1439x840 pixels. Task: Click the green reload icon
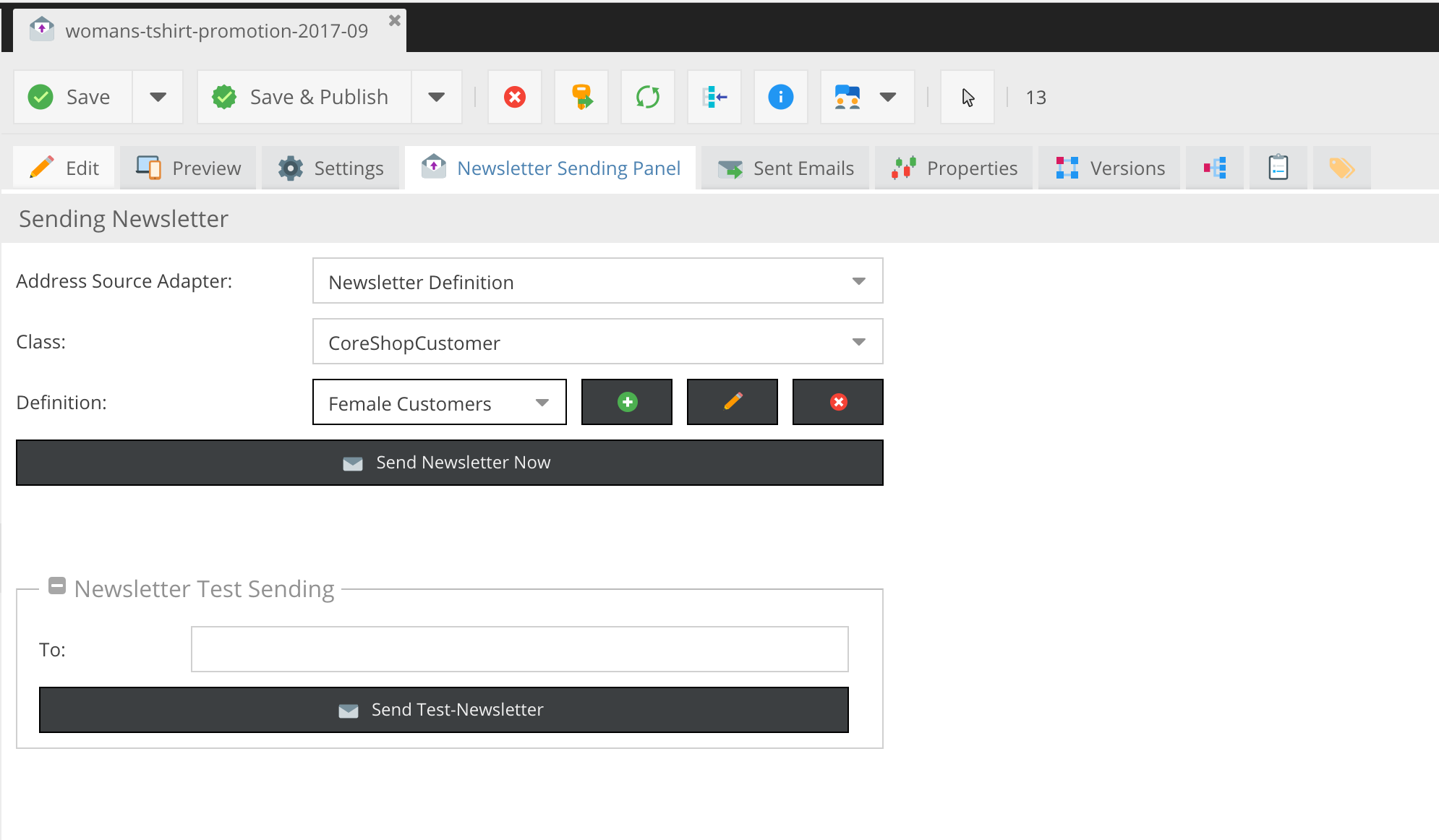click(648, 97)
